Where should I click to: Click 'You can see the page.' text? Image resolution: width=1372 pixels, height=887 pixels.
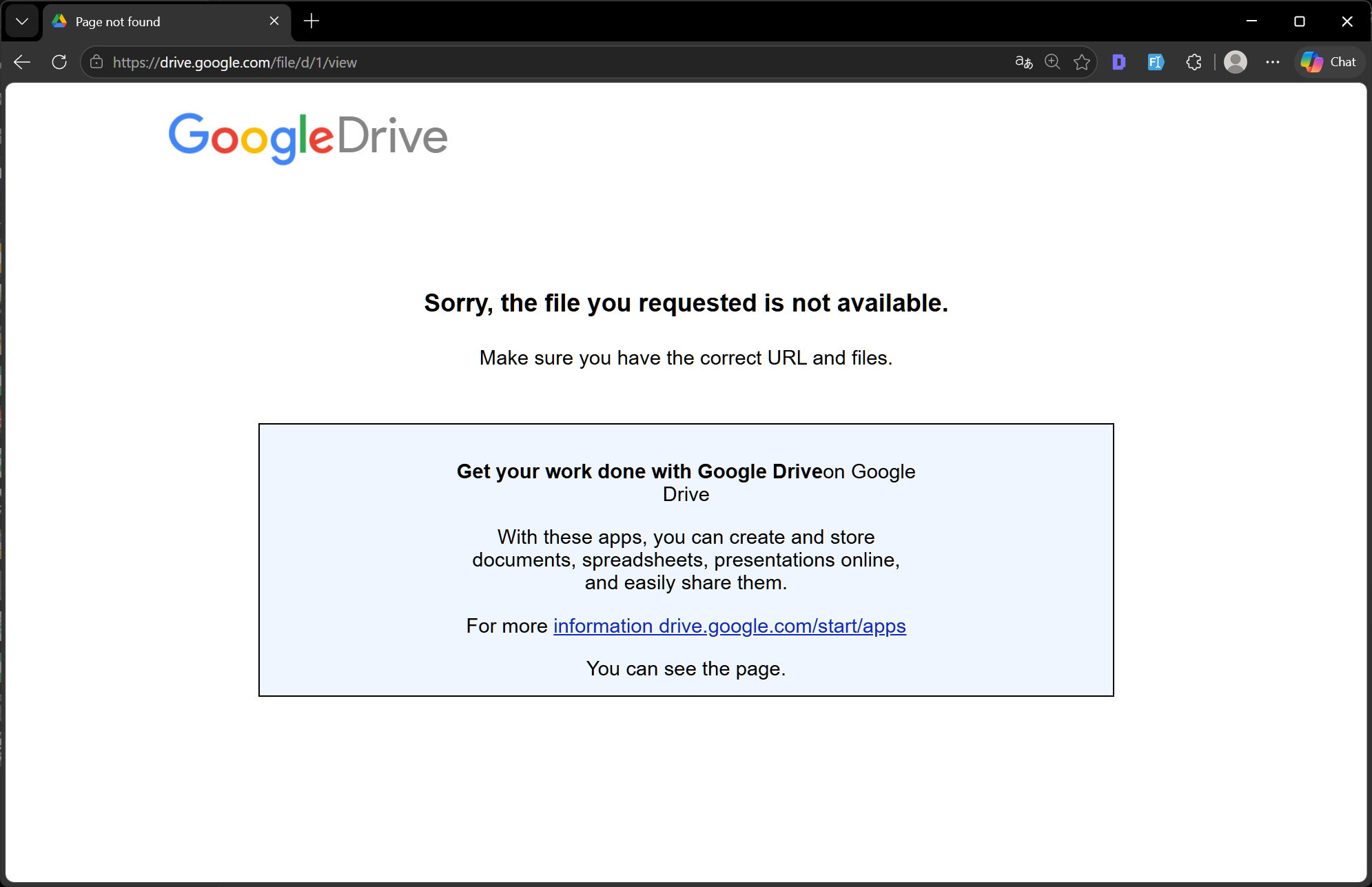pyautogui.click(x=686, y=669)
